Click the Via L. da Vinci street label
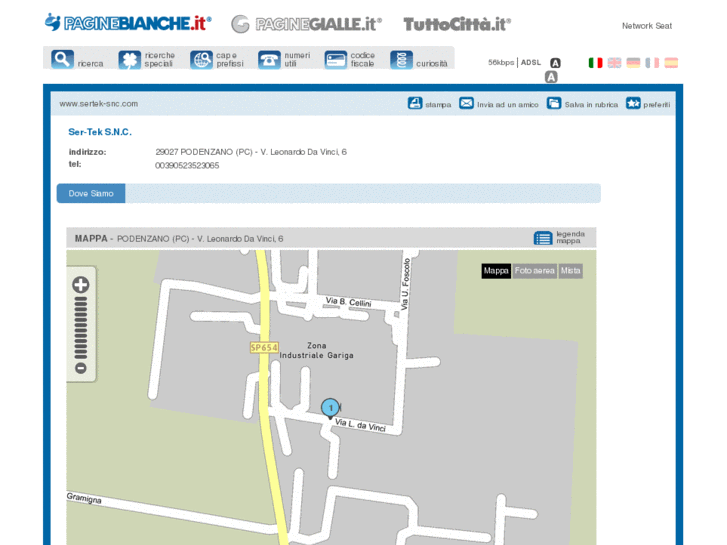727x545 pixels. click(360, 425)
